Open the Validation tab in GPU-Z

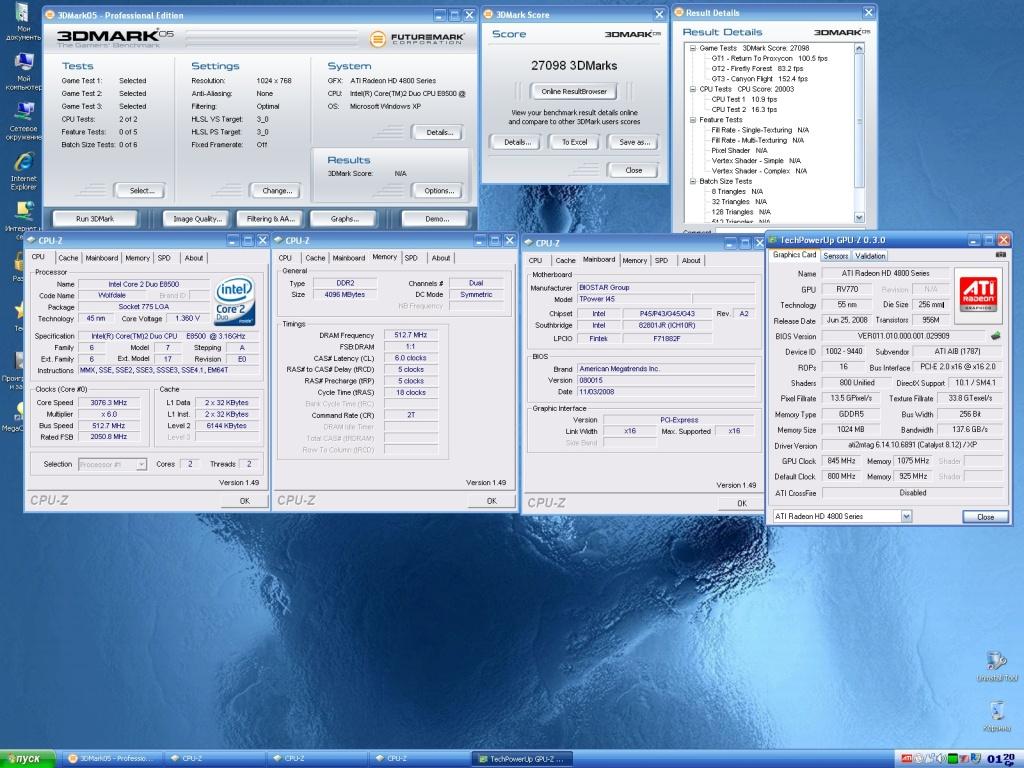tap(870, 256)
